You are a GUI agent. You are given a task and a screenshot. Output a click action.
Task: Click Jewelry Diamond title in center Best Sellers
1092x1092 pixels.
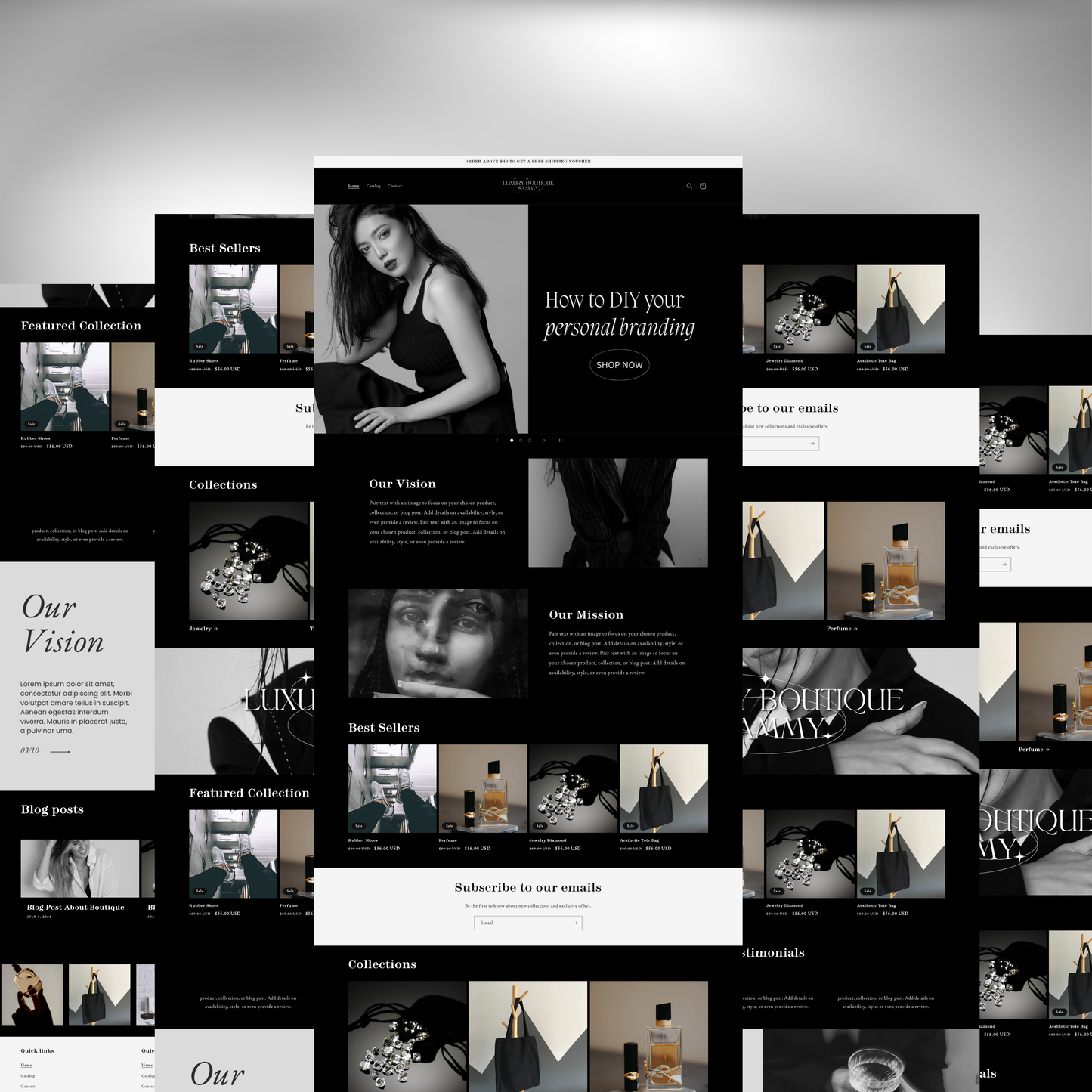(548, 840)
